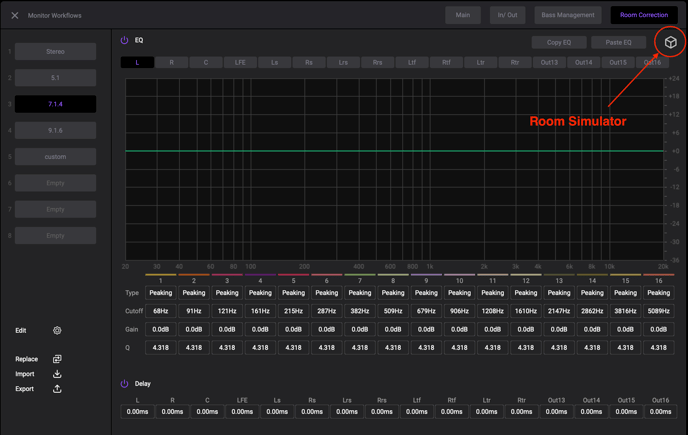Viewport: 688px width, 435px height.
Task: Select the 9.1.6 workflow preset
Action: pos(55,130)
